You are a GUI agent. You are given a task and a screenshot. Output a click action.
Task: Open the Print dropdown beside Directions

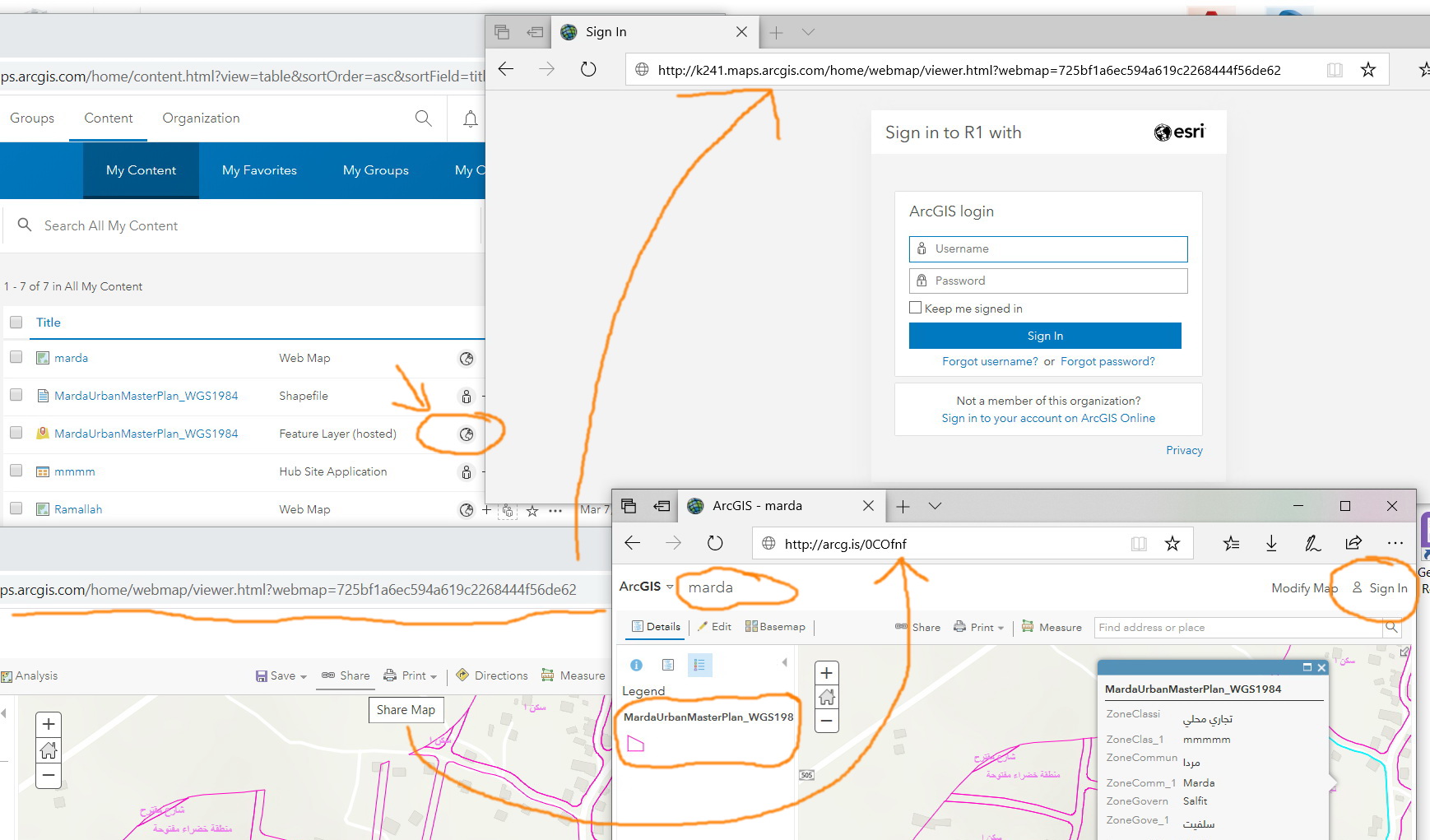tap(410, 675)
